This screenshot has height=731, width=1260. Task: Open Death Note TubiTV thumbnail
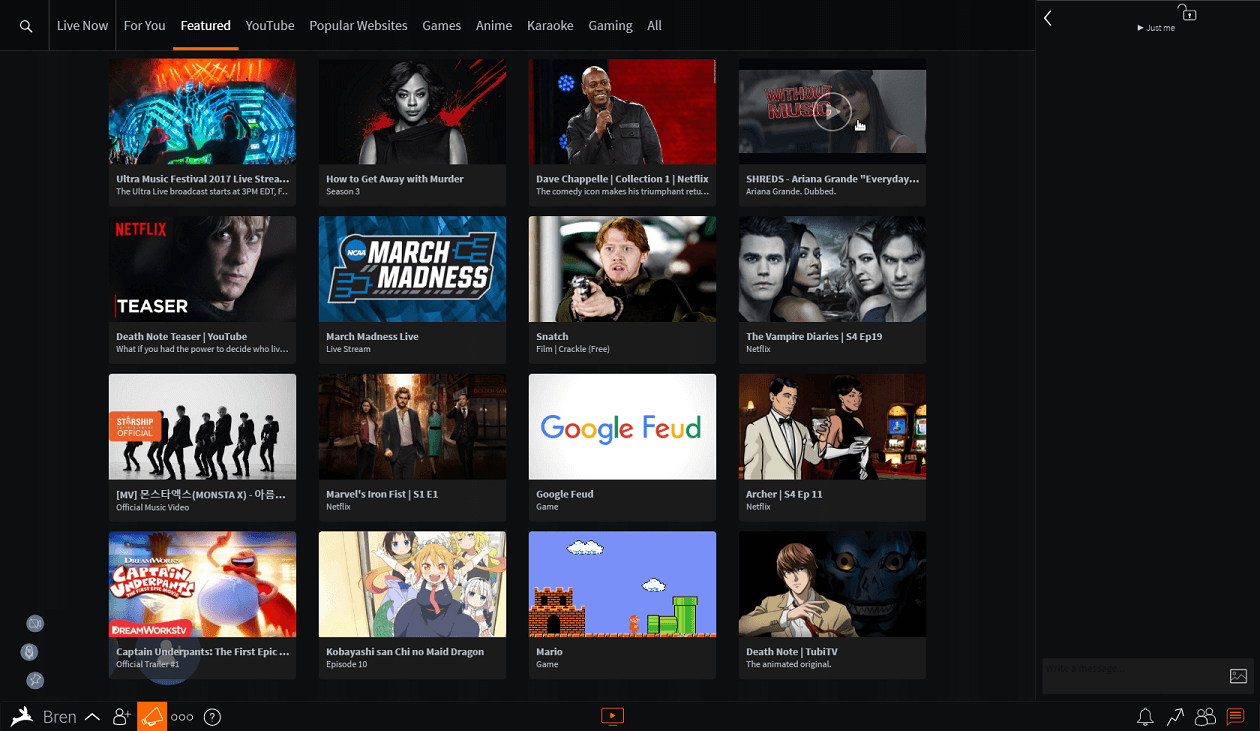pos(832,584)
